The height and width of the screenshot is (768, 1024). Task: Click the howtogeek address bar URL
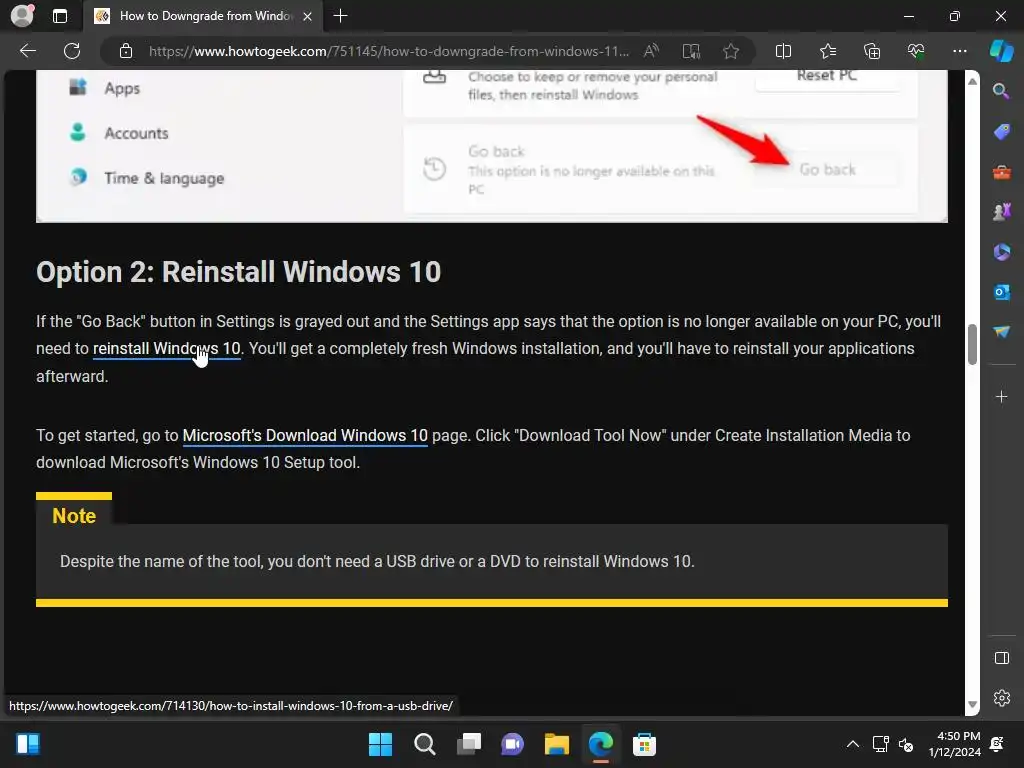click(x=389, y=51)
